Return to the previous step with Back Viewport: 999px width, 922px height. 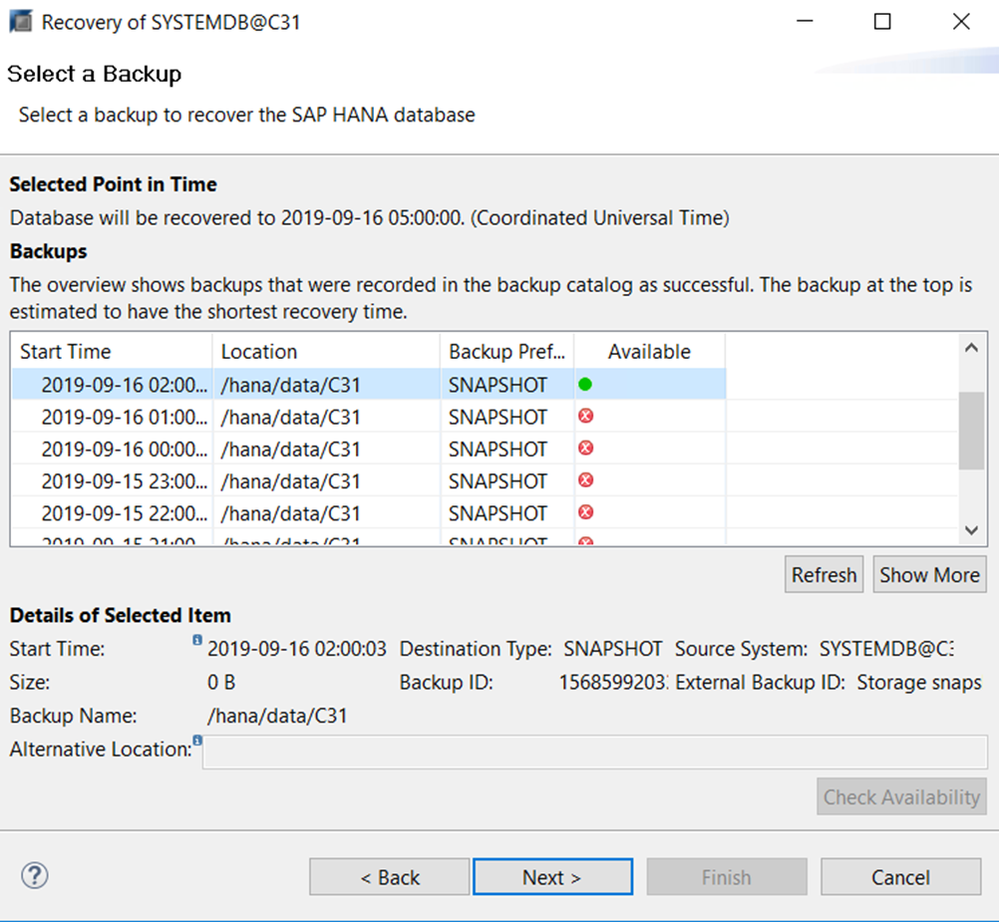coord(389,877)
